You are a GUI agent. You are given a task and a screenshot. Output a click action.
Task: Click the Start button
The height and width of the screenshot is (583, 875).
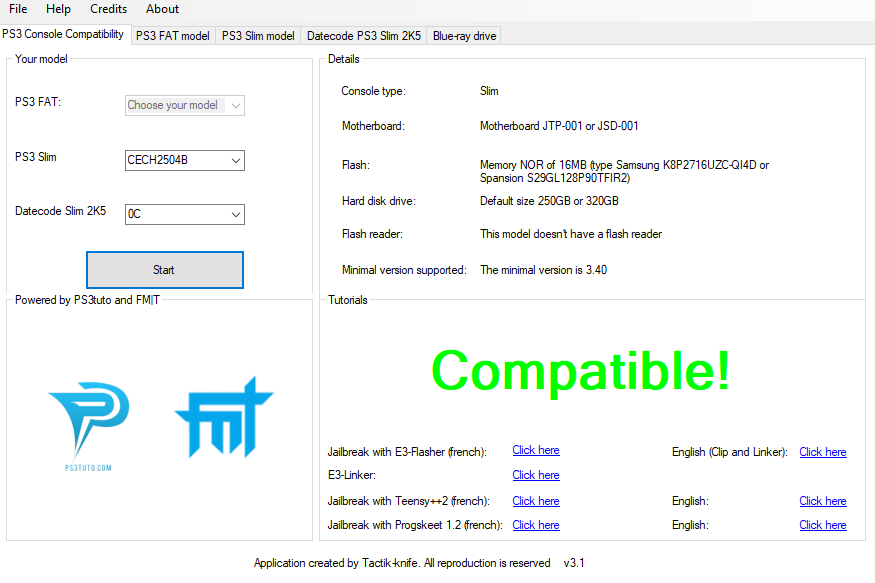pyautogui.click(x=165, y=270)
